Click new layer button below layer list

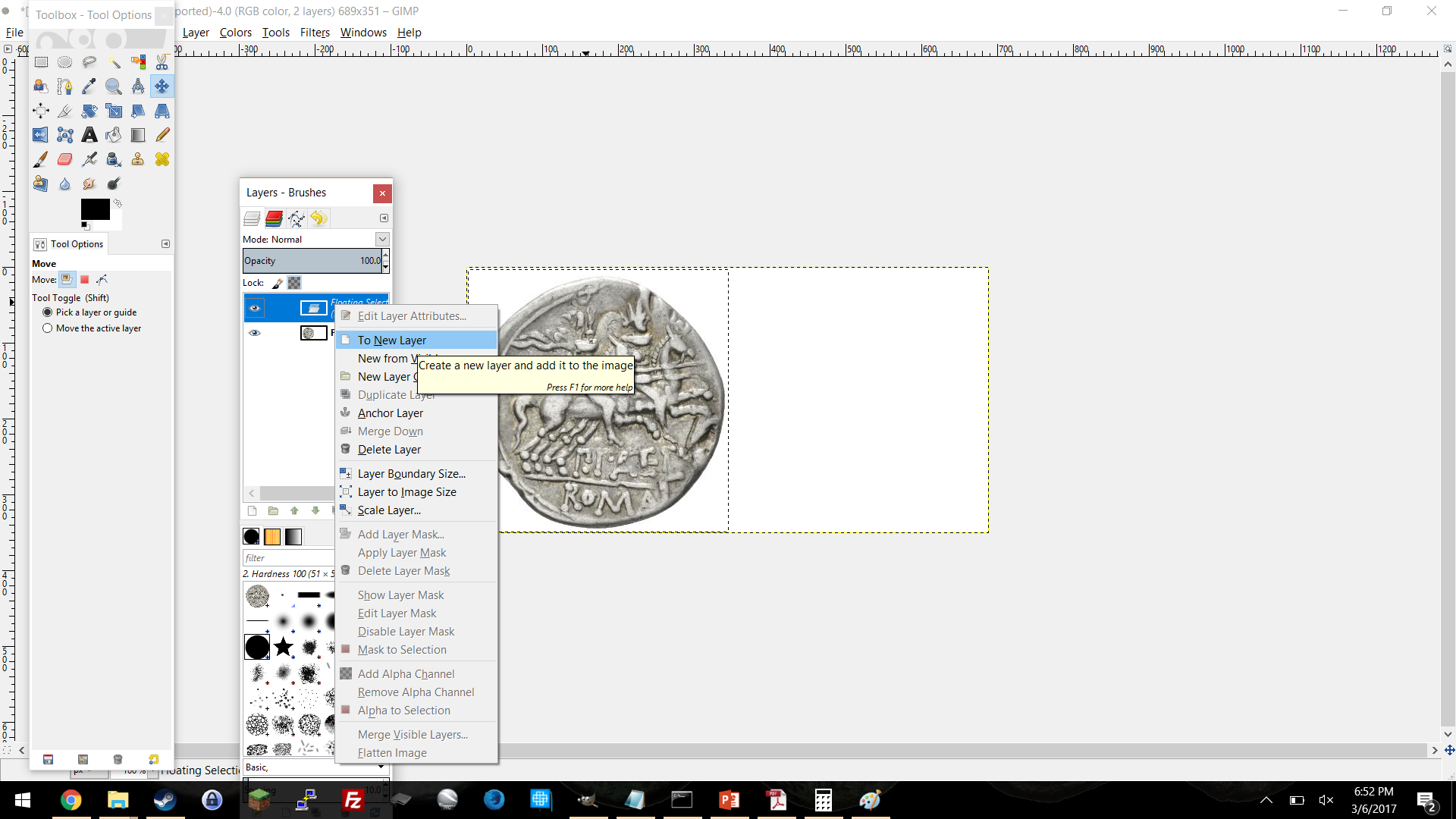click(253, 511)
